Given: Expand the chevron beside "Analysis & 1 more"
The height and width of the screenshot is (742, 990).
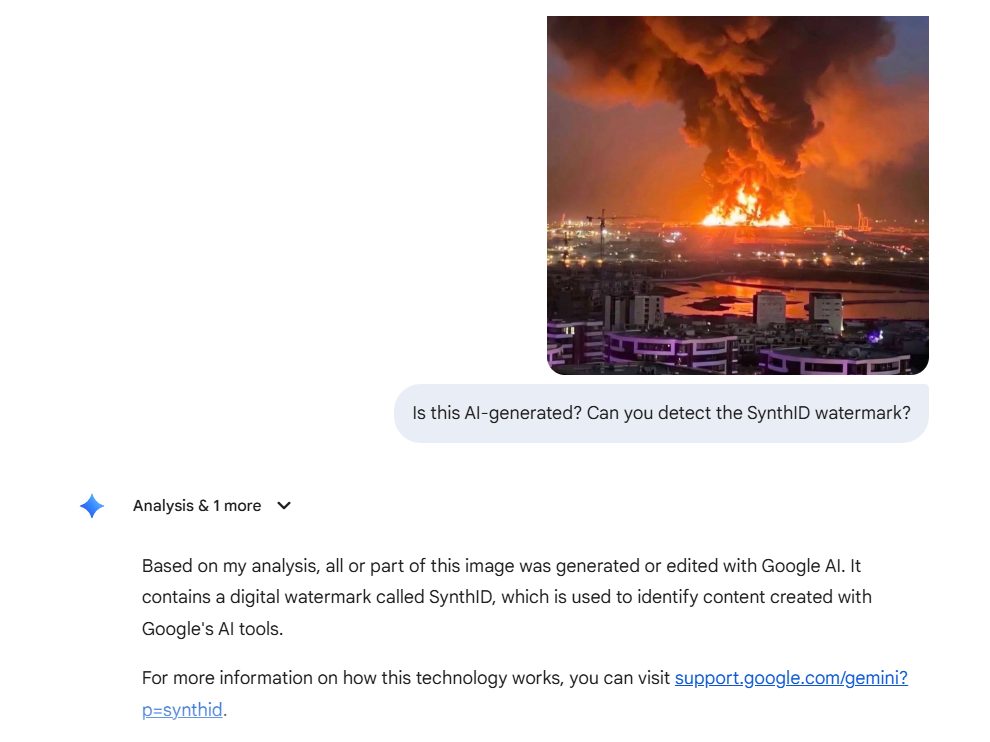Looking at the screenshot, I should 284,506.
